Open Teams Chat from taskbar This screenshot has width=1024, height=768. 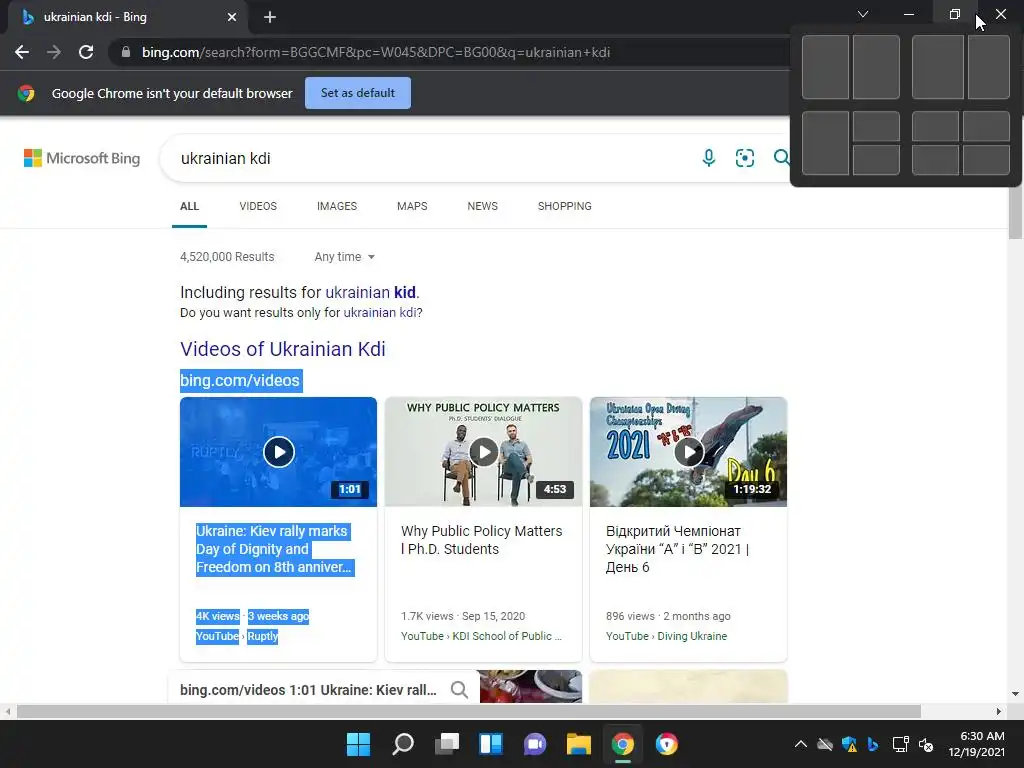click(535, 744)
